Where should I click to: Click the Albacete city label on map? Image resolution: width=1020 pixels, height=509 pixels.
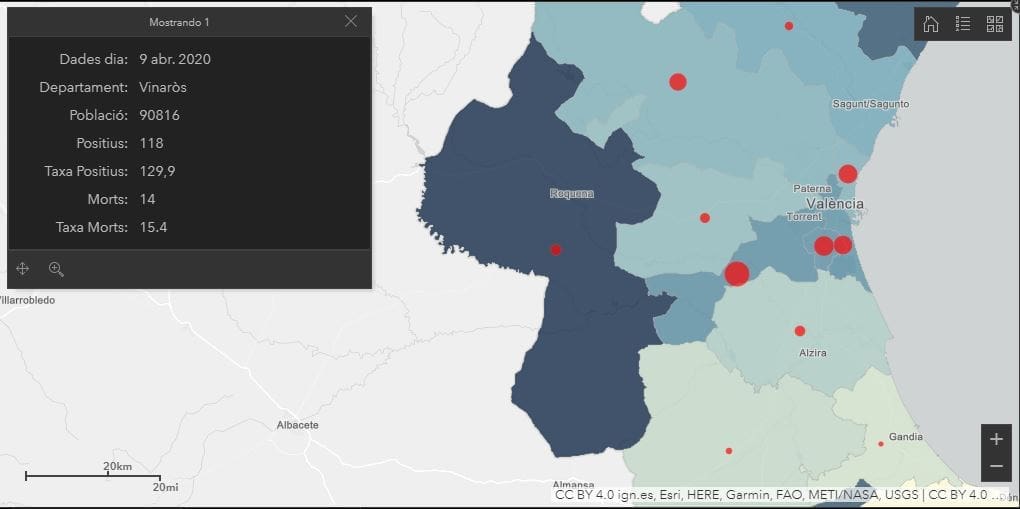(x=297, y=425)
